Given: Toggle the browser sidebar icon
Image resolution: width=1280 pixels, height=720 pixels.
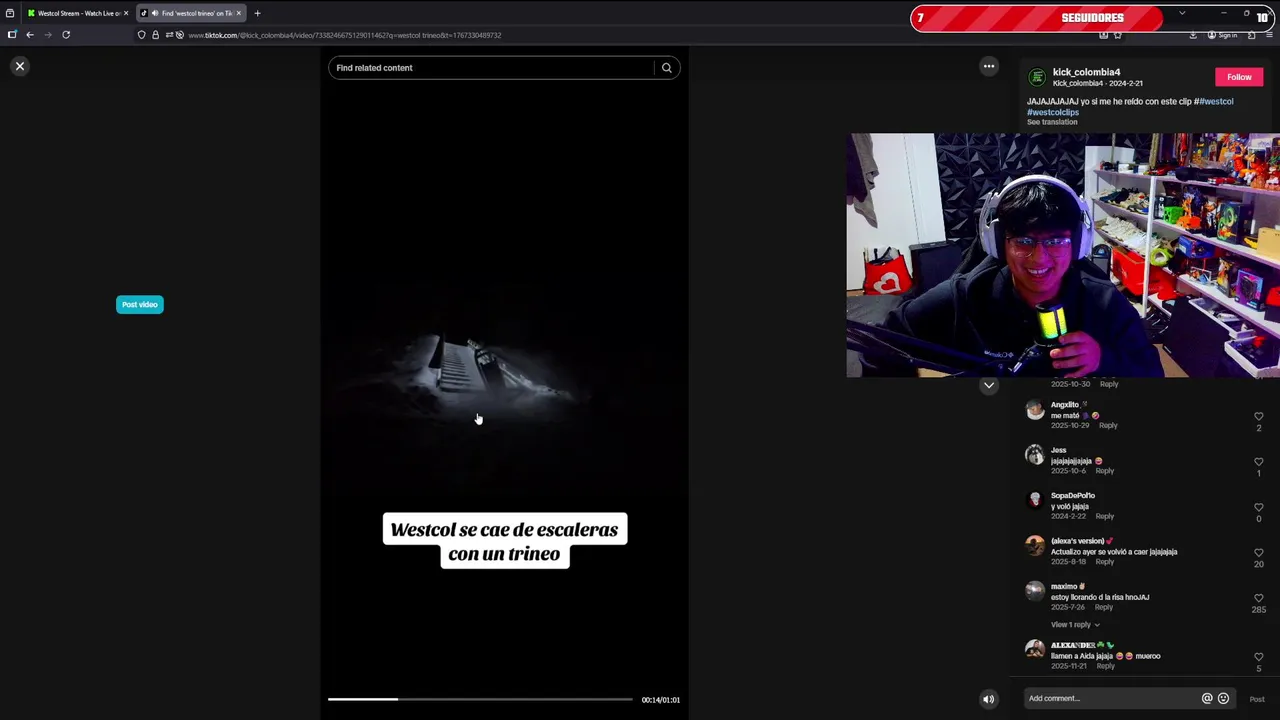Looking at the screenshot, I should pos(12,35).
